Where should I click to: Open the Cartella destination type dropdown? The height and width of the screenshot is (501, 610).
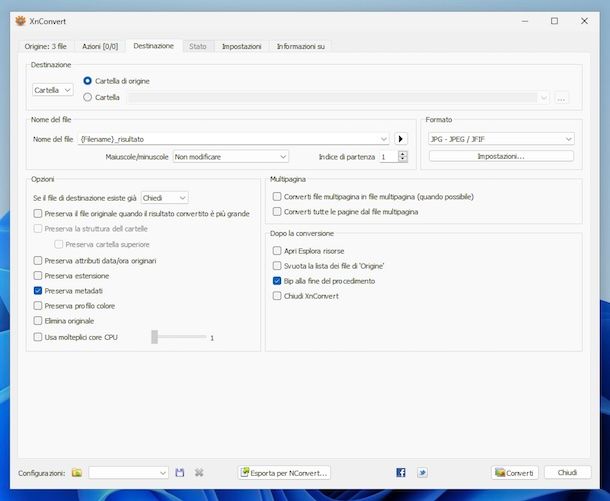[x=53, y=90]
